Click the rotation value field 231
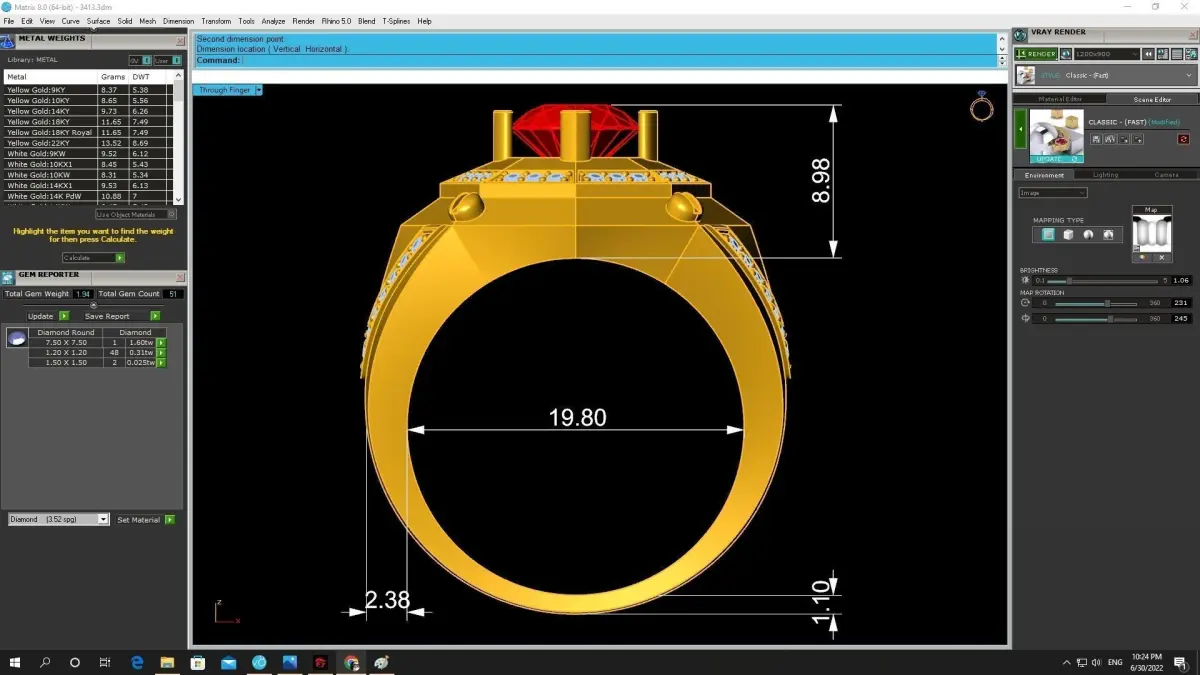 pyautogui.click(x=1182, y=303)
